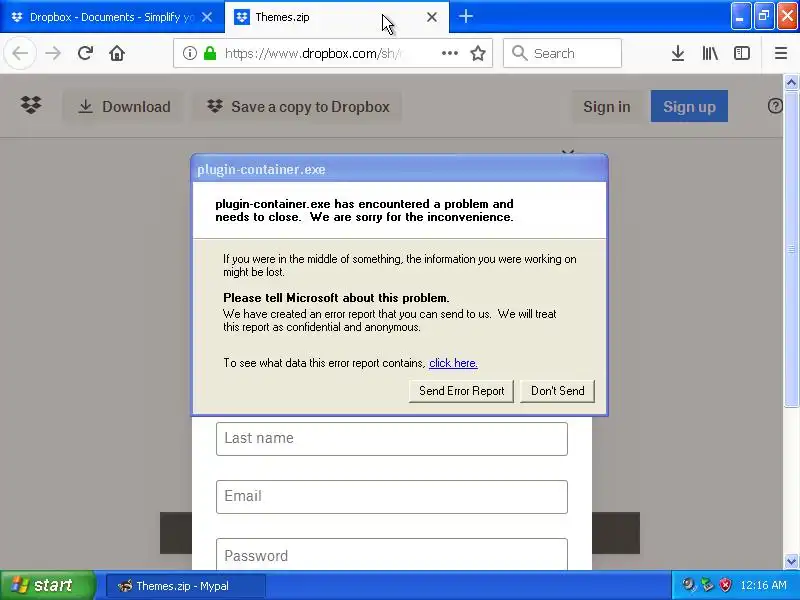800x600 pixels.
Task: Click the clock showing 12:16 AM
Action: [763, 585]
